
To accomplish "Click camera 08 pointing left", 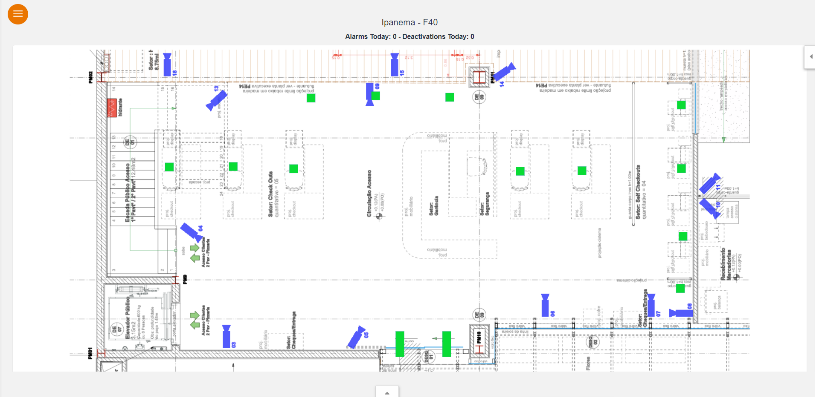I will coord(680,313).
